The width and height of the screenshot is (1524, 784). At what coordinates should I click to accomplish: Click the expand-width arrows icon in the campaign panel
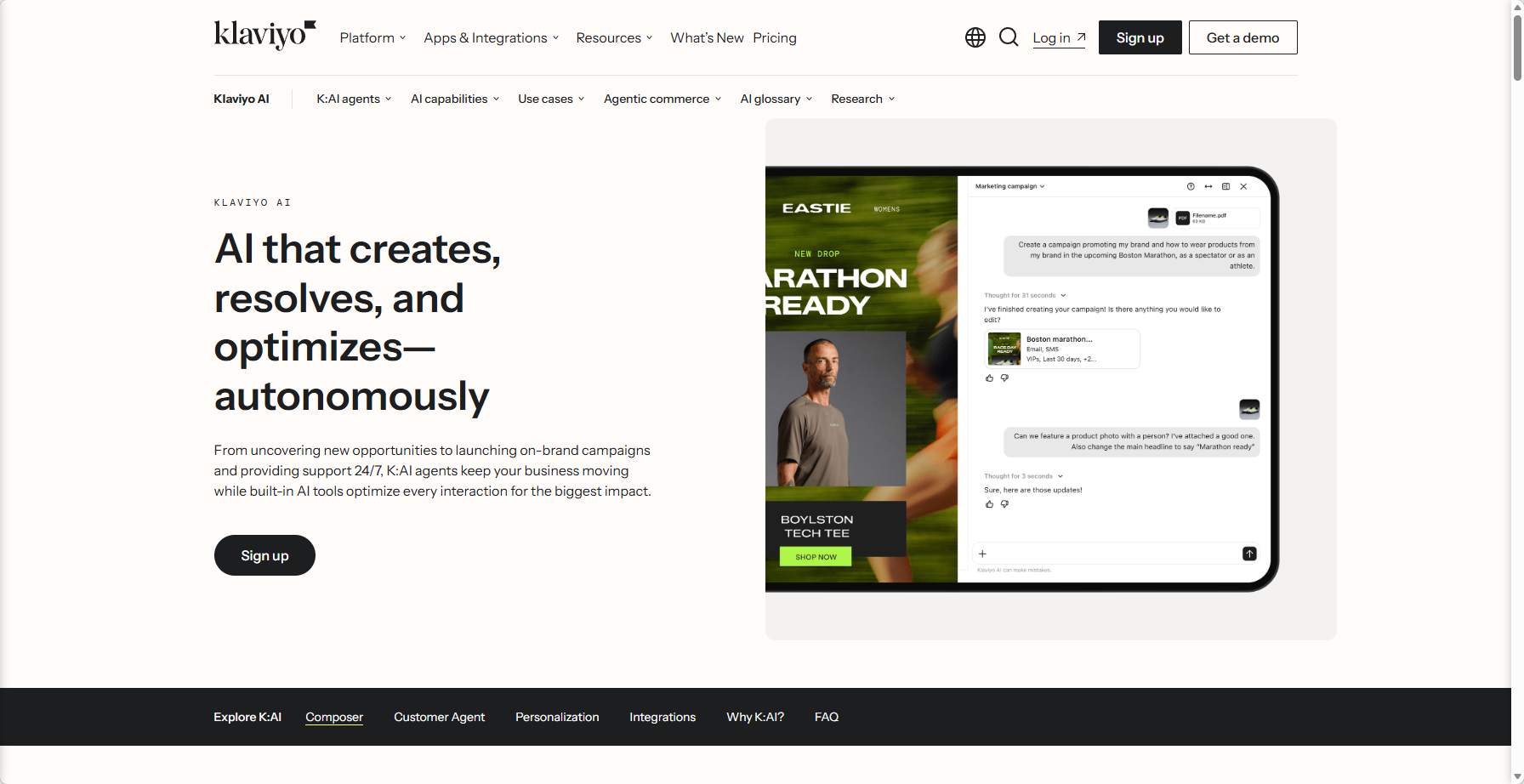click(1208, 186)
